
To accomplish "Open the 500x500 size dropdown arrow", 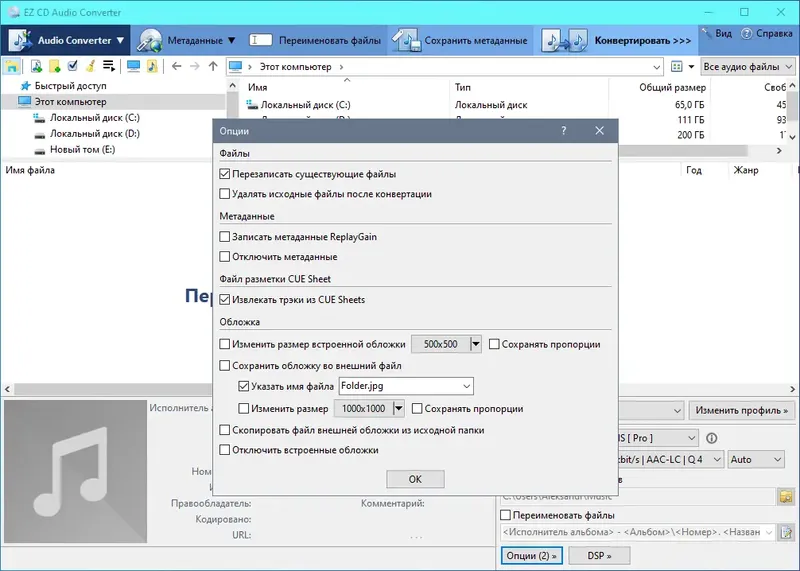I will tap(476, 344).
